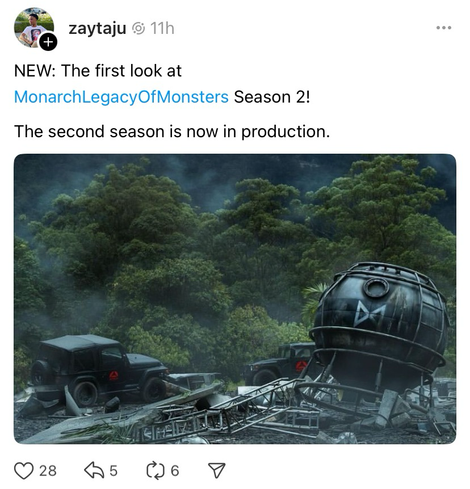Click the black jeep in the photo
The height and width of the screenshot is (489, 470).
99,369
